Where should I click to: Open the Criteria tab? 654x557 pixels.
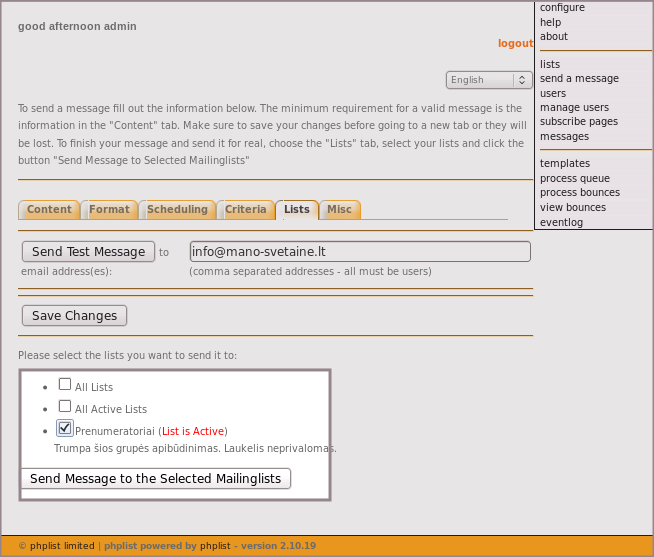(245, 210)
